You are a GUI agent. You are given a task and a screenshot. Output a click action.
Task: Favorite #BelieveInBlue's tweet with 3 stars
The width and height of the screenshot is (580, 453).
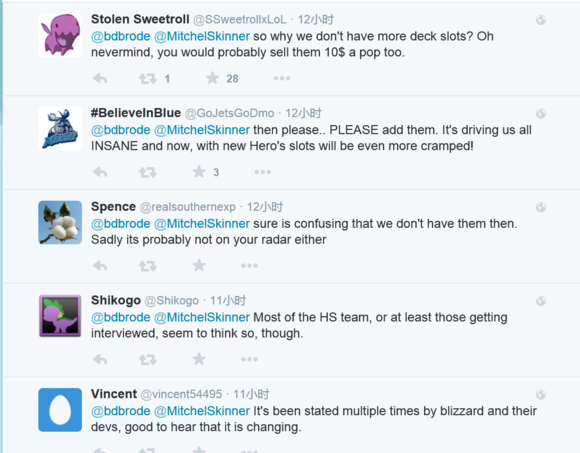coord(199,172)
